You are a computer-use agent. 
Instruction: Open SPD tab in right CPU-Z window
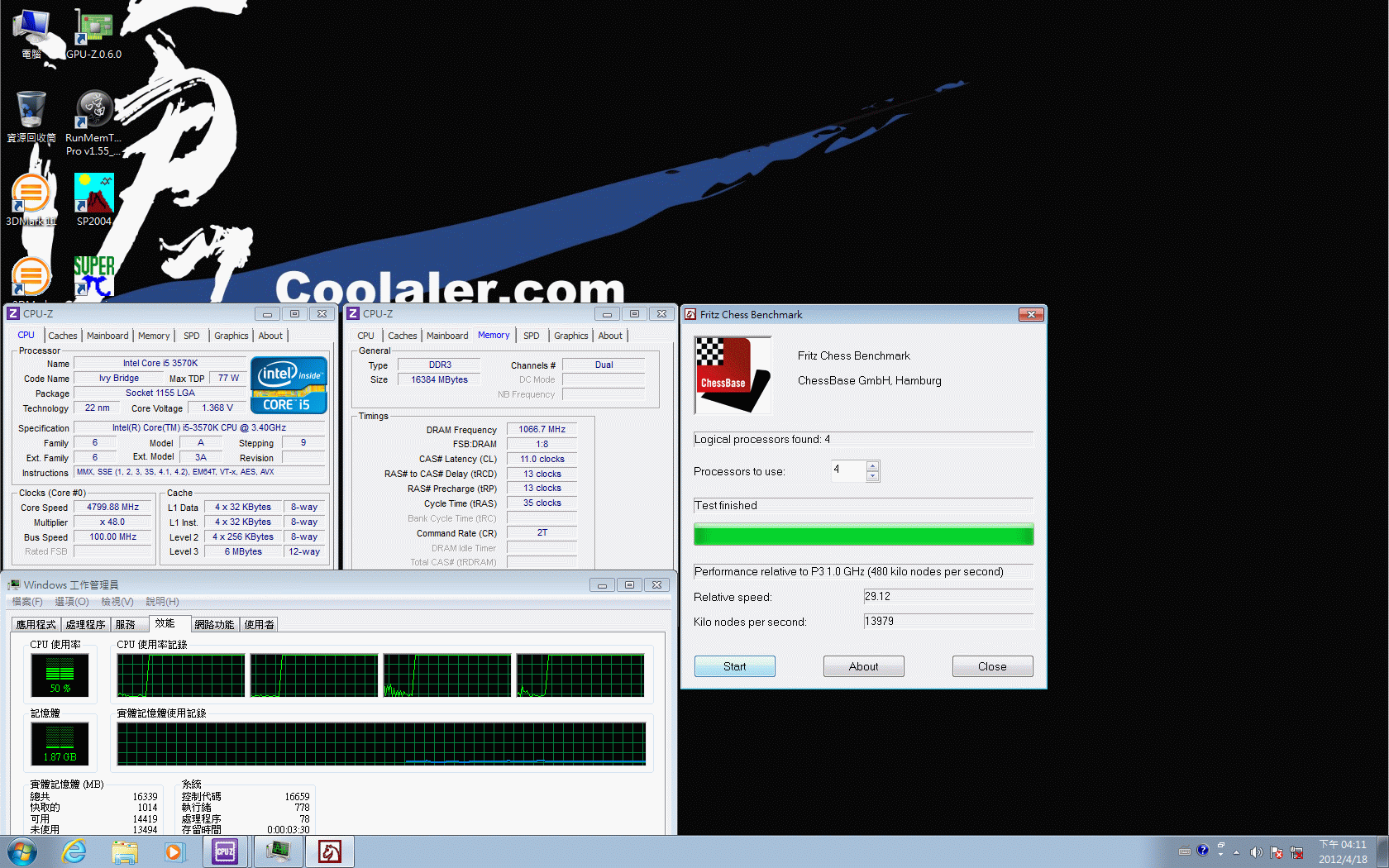click(531, 336)
